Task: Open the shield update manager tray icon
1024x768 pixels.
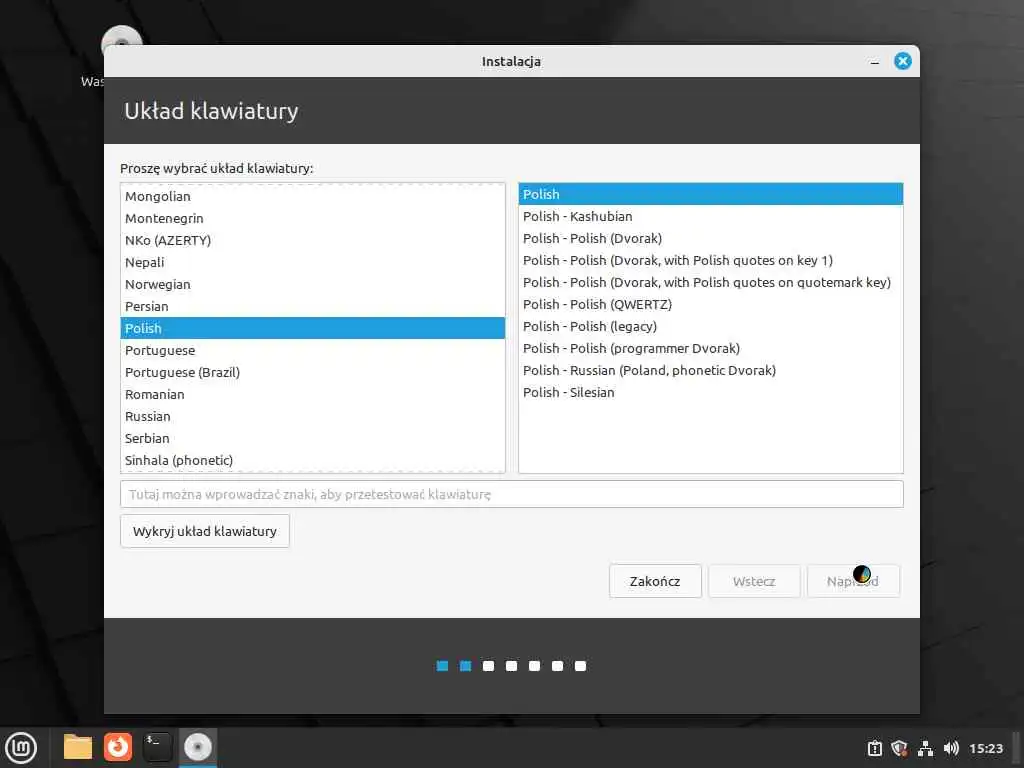Action: click(x=899, y=748)
